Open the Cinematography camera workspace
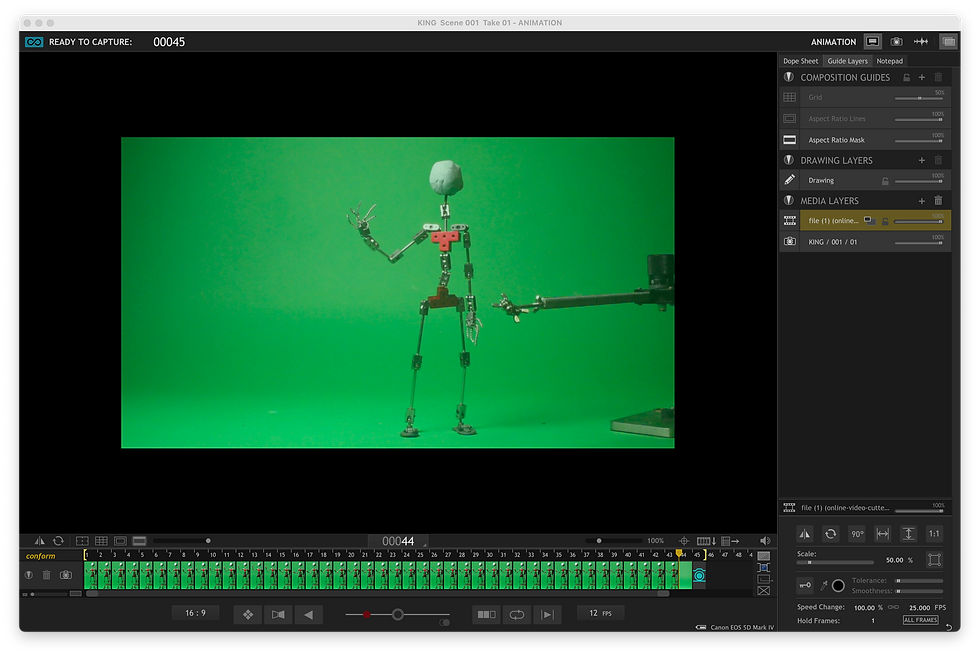Image resolution: width=980 pixels, height=656 pixels. point(896,42)
